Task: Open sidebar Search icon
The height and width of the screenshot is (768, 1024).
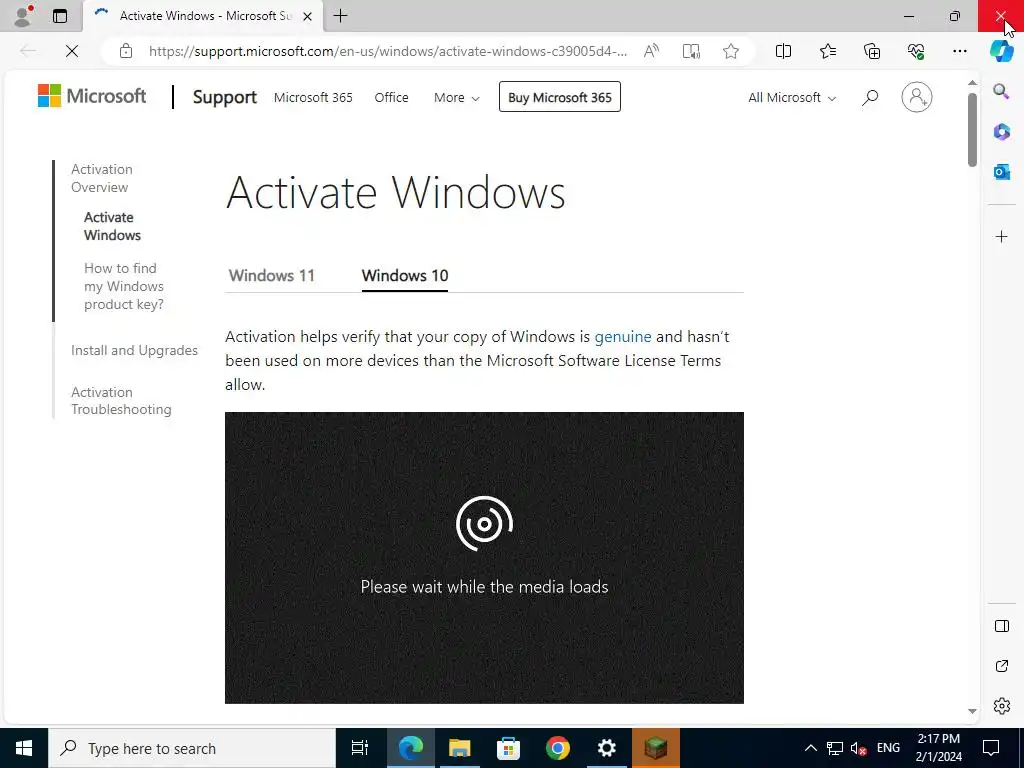Action: [x=1001, y=91]
